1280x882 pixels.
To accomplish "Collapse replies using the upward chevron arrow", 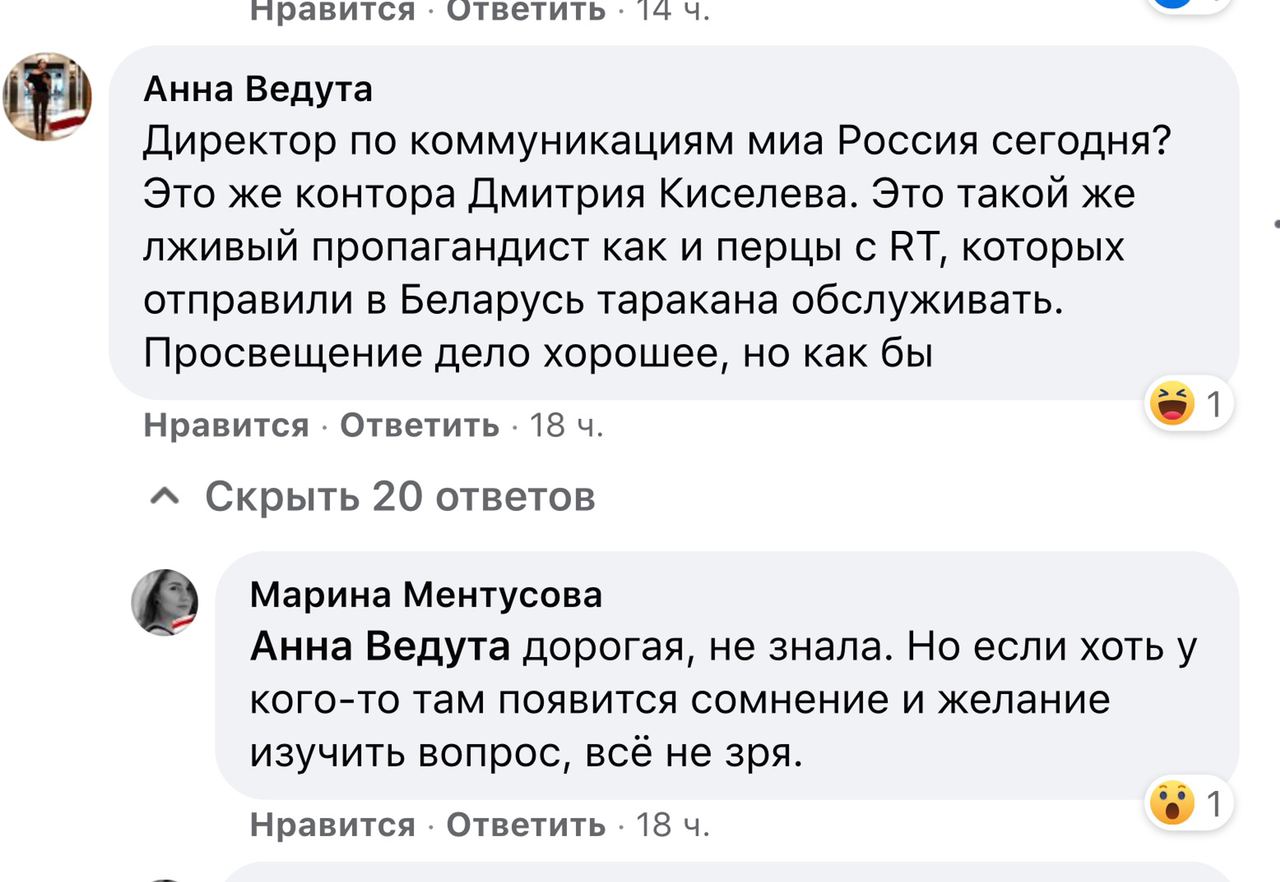I will click(167, 495).
